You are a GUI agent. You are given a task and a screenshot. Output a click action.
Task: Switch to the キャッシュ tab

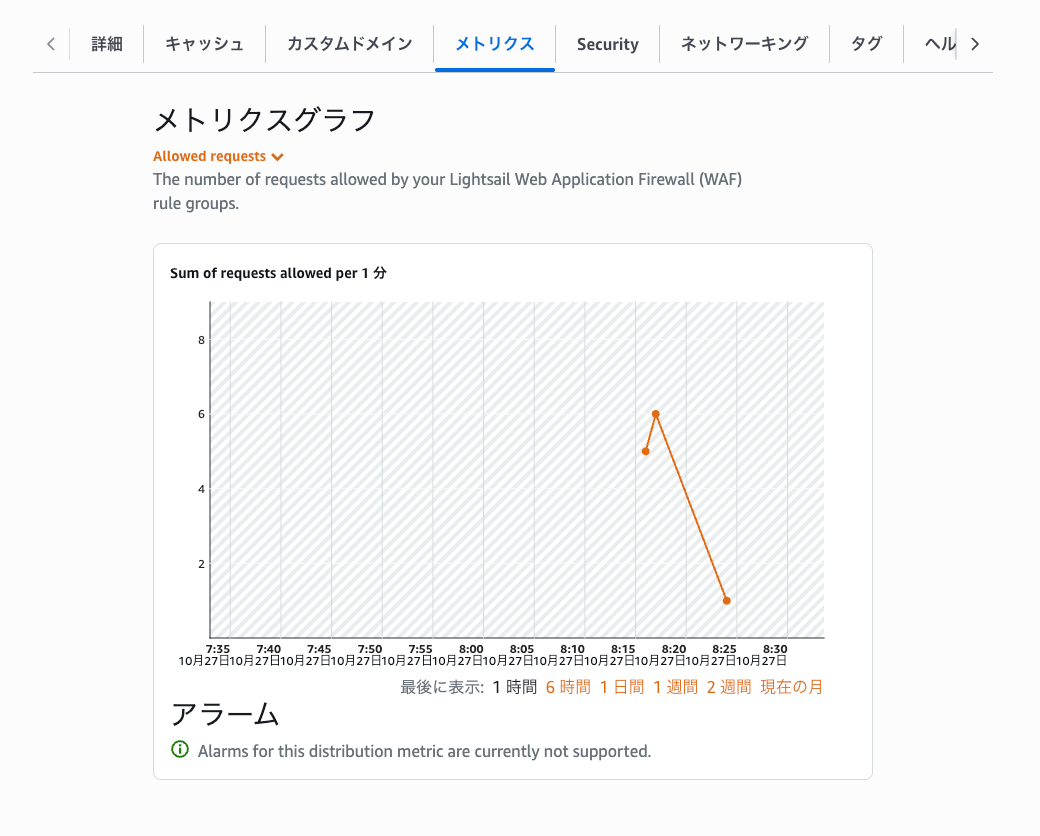(x=204, y=44)
